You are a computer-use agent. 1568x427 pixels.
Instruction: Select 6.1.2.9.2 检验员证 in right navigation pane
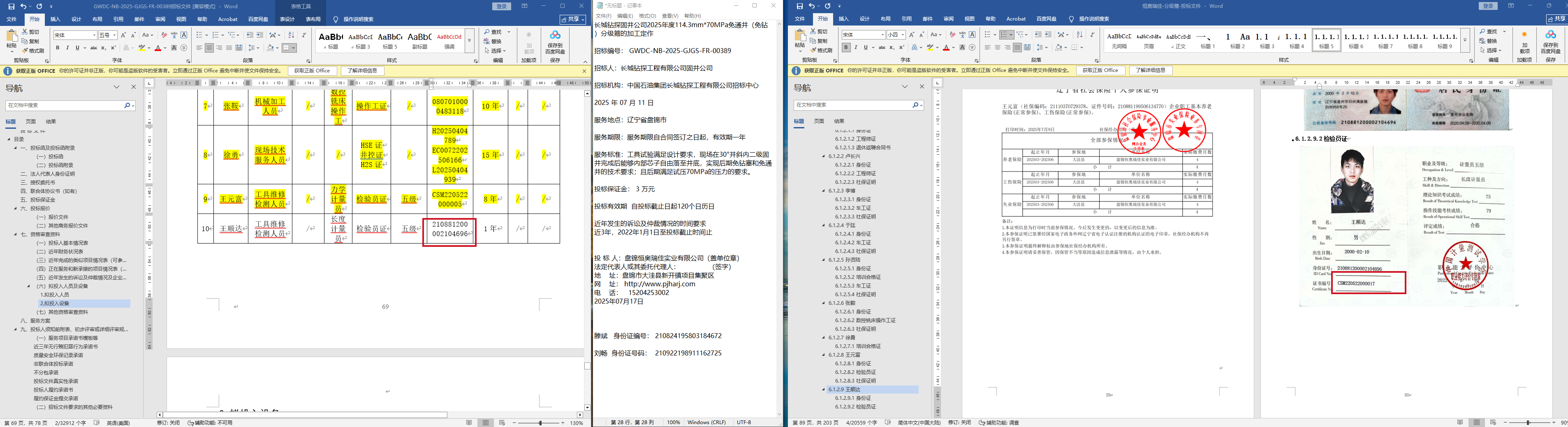coord(855,407)
